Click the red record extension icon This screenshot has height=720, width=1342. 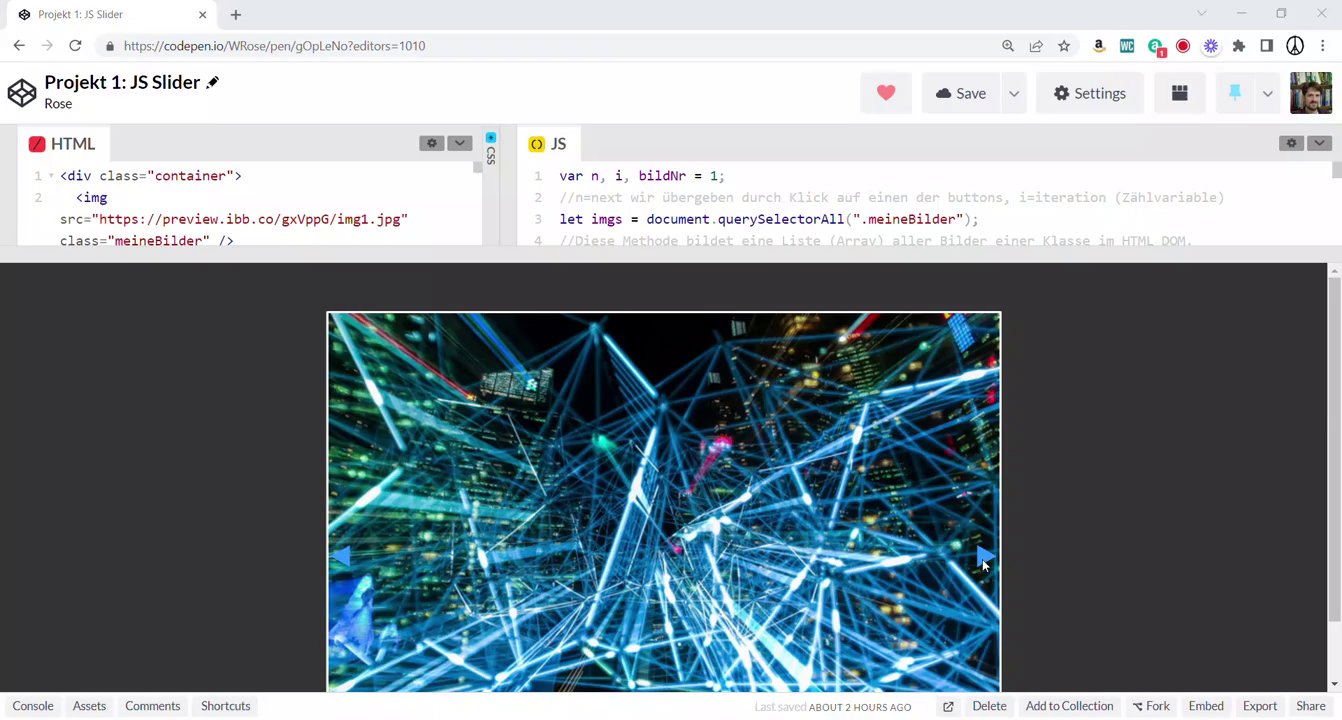pos(1183,46)
